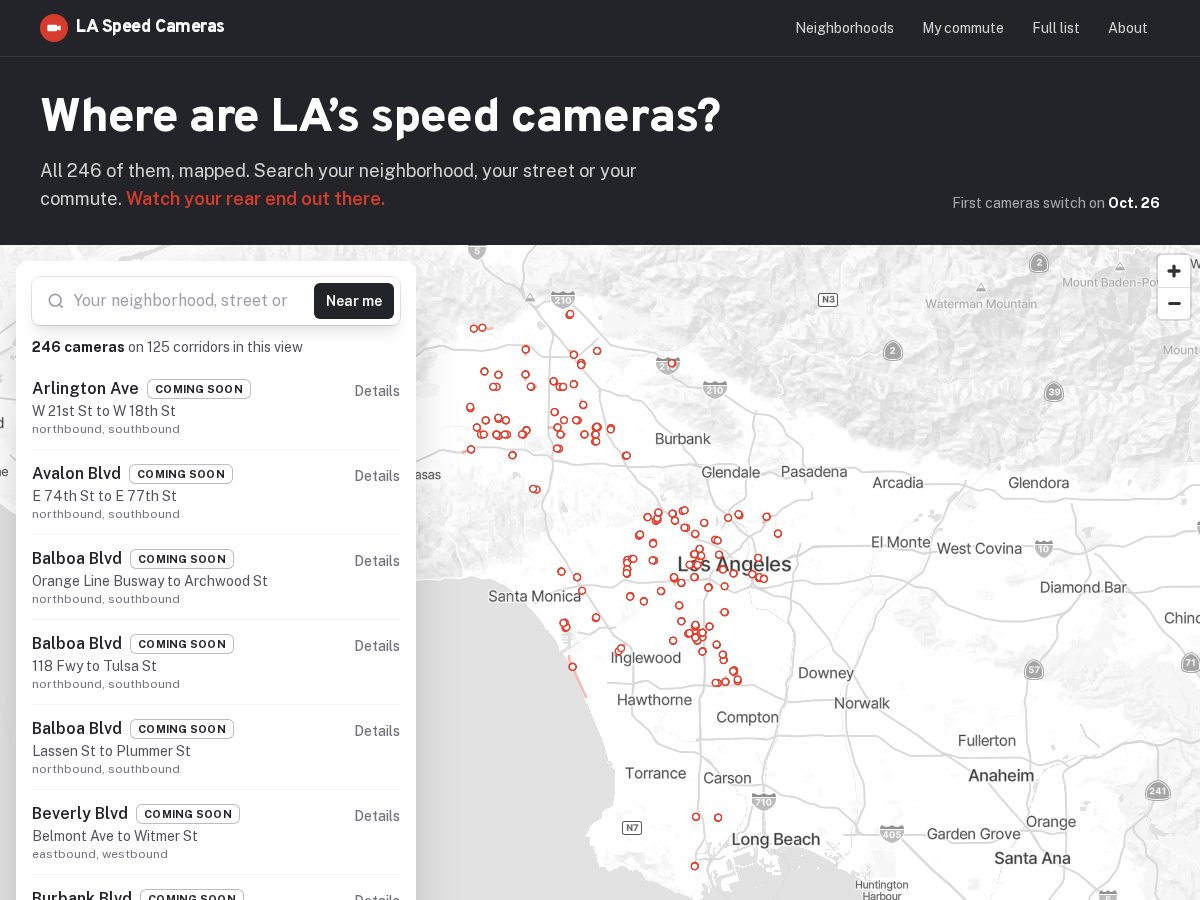Click the Pasadena map label
This screenshot has width=1200, height=900.
[814, 471]
